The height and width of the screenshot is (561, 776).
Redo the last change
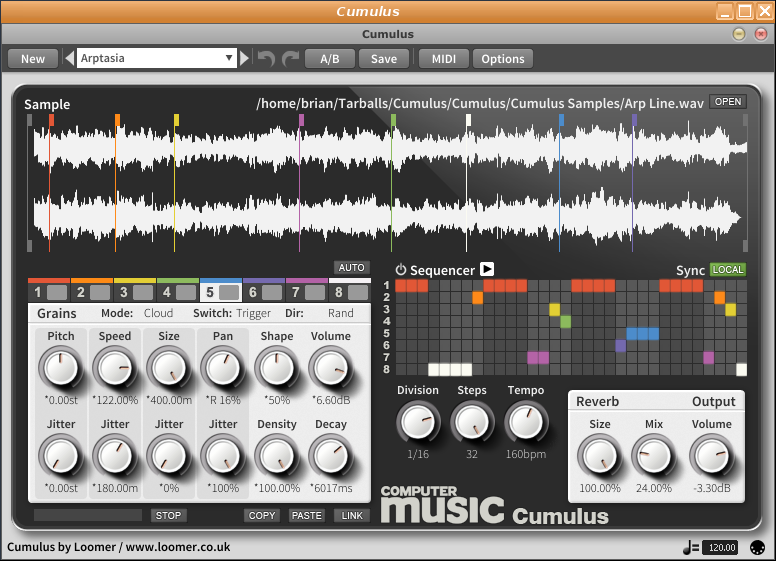(291, 58)
